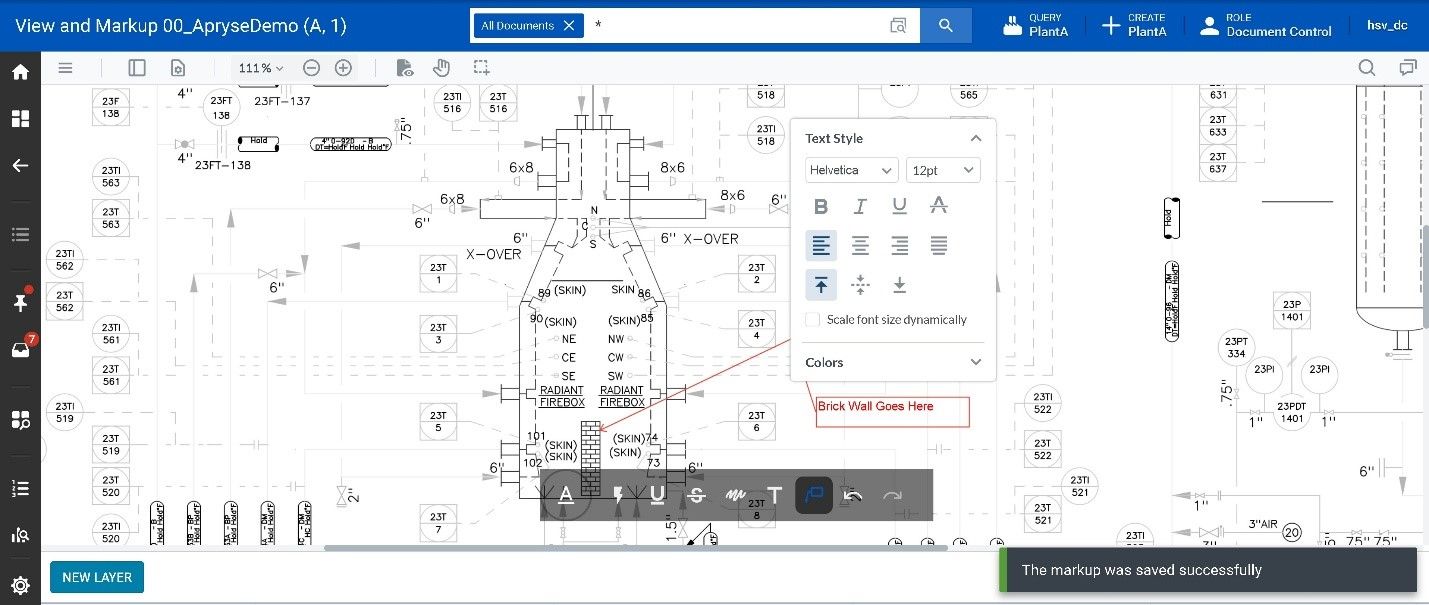The image size is (1429, 605).
Task: Open the ROLE Document Control menu
Action: [1265, 25]
